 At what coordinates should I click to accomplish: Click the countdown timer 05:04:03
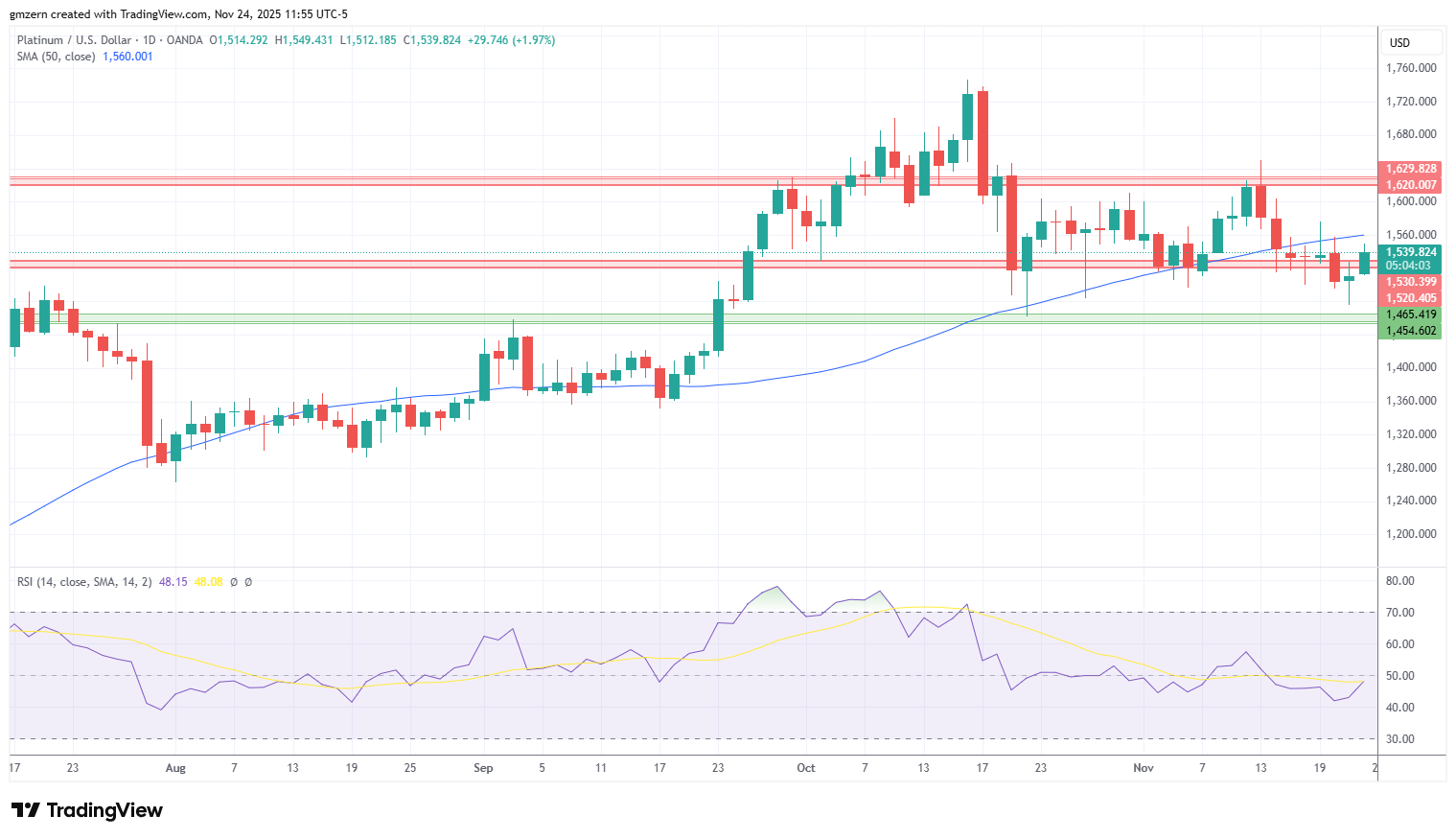[x=1410, y=266]
